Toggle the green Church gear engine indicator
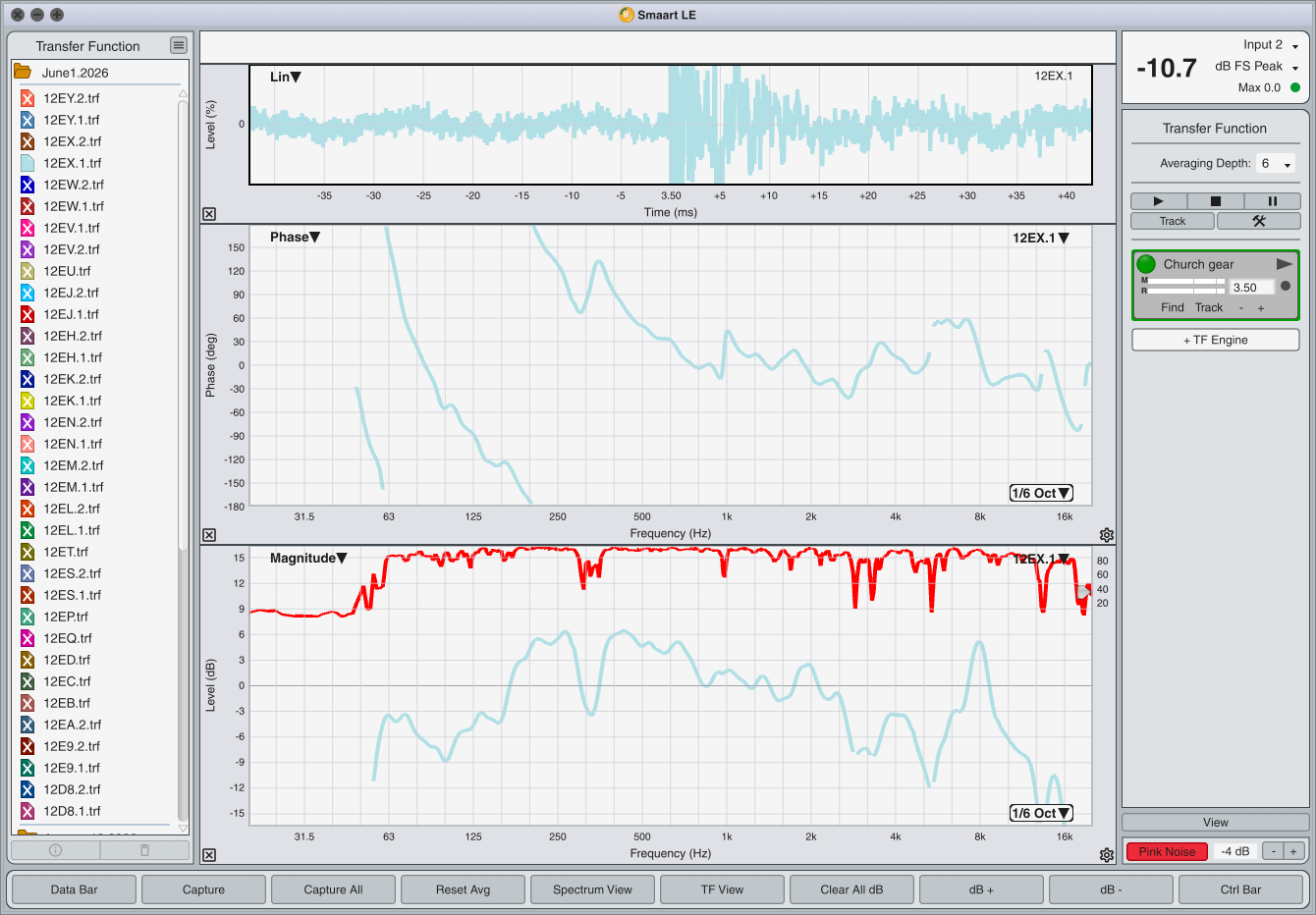Screen dimensions: 1316x915 point(1146,264)
